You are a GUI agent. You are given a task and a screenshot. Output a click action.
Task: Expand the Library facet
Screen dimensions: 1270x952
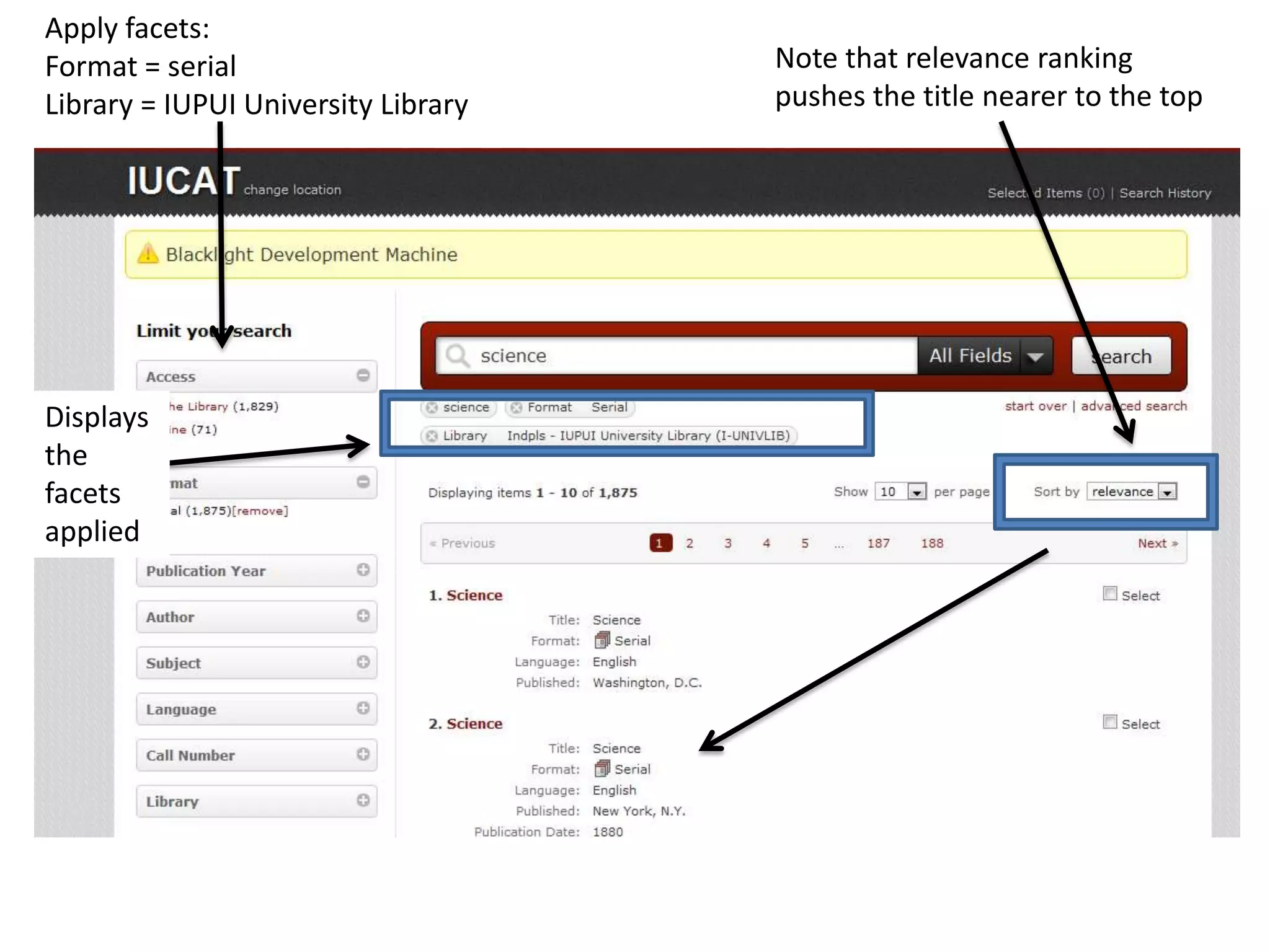pos(363,800)
